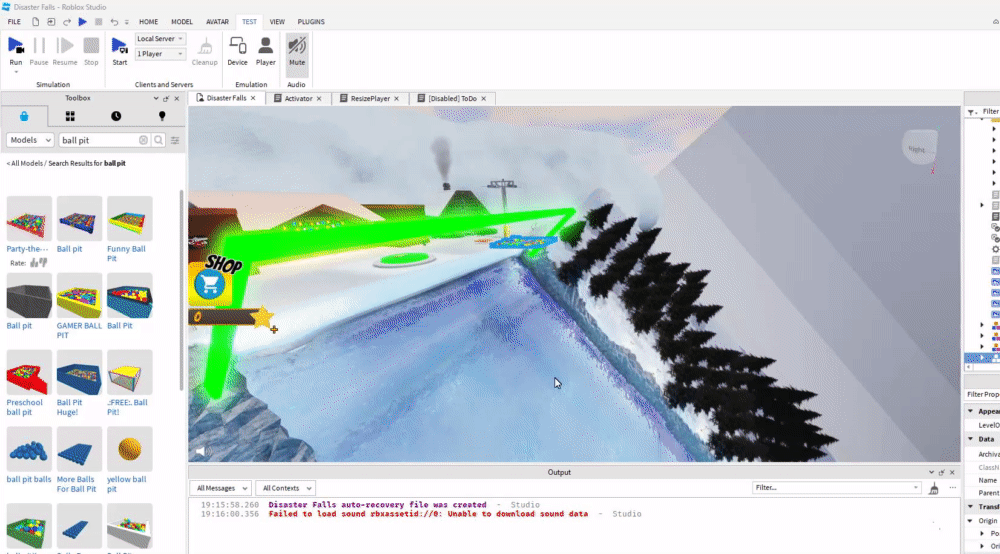Click the Cleanup broom icon

tap(205, 46)
